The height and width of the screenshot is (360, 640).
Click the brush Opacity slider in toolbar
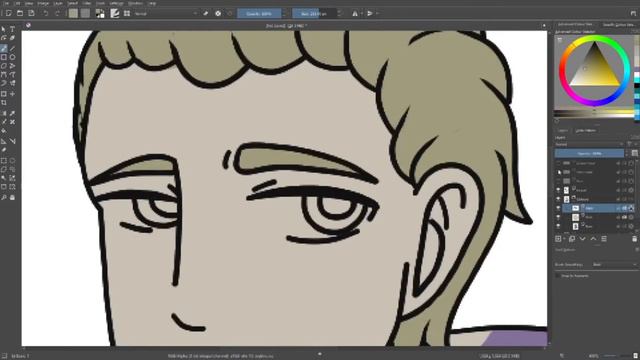[259, 13]
